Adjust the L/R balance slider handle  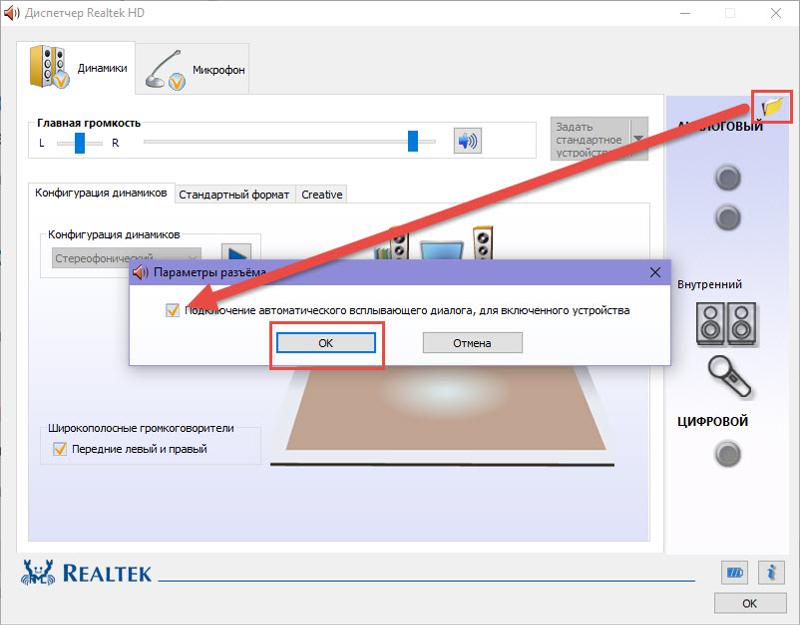click(x=80, y=143)
